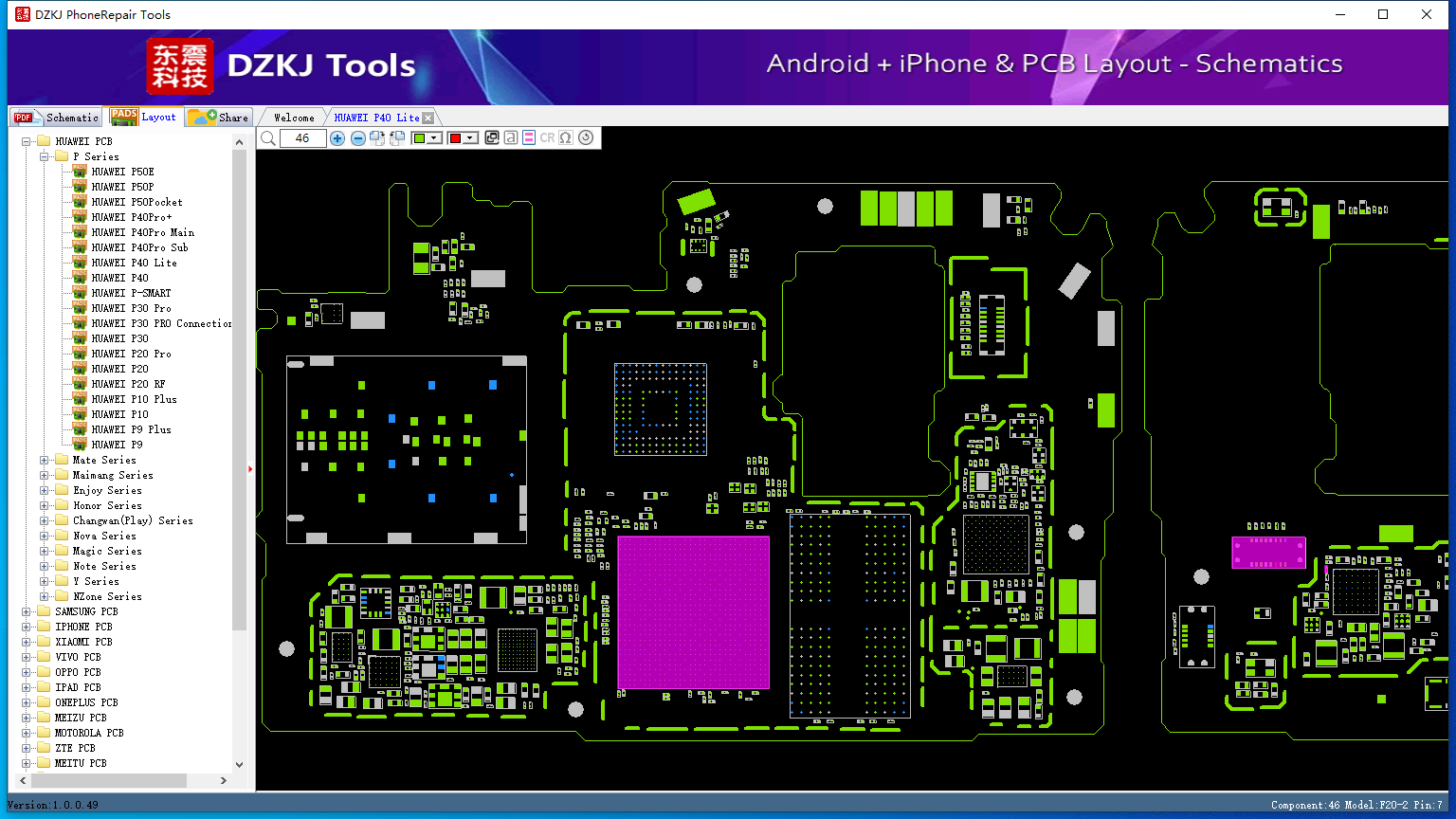Toggle the CR toolbar button

coord(548,138)
